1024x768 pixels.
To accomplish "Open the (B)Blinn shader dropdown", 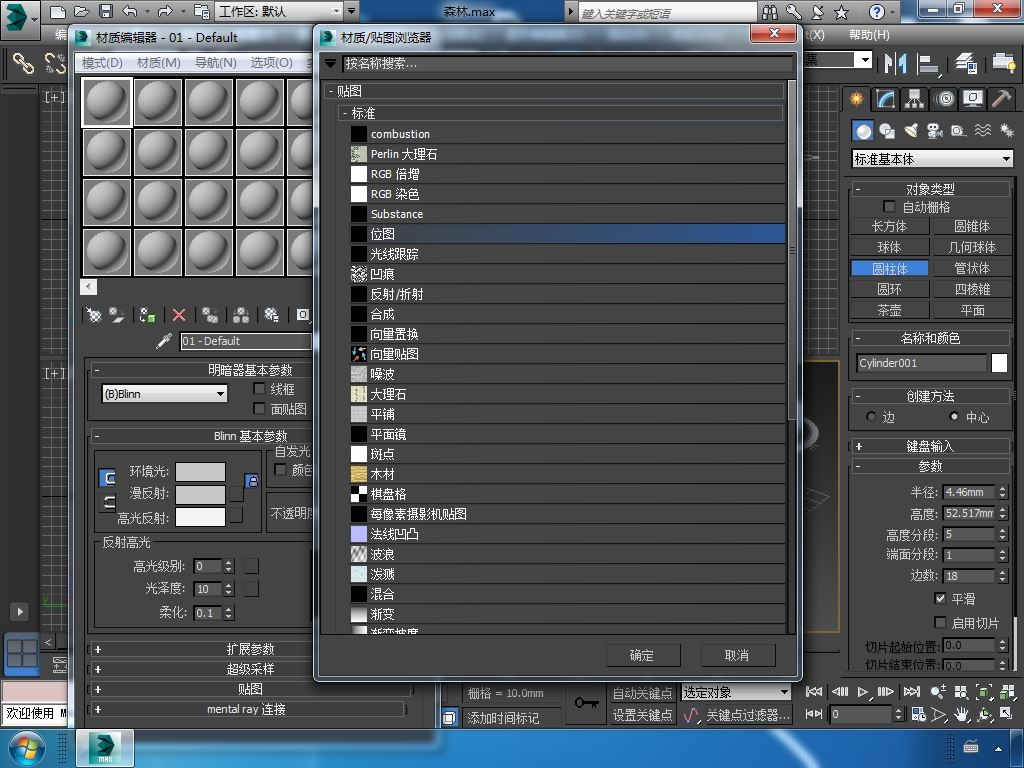I will [x=165, y=394].
